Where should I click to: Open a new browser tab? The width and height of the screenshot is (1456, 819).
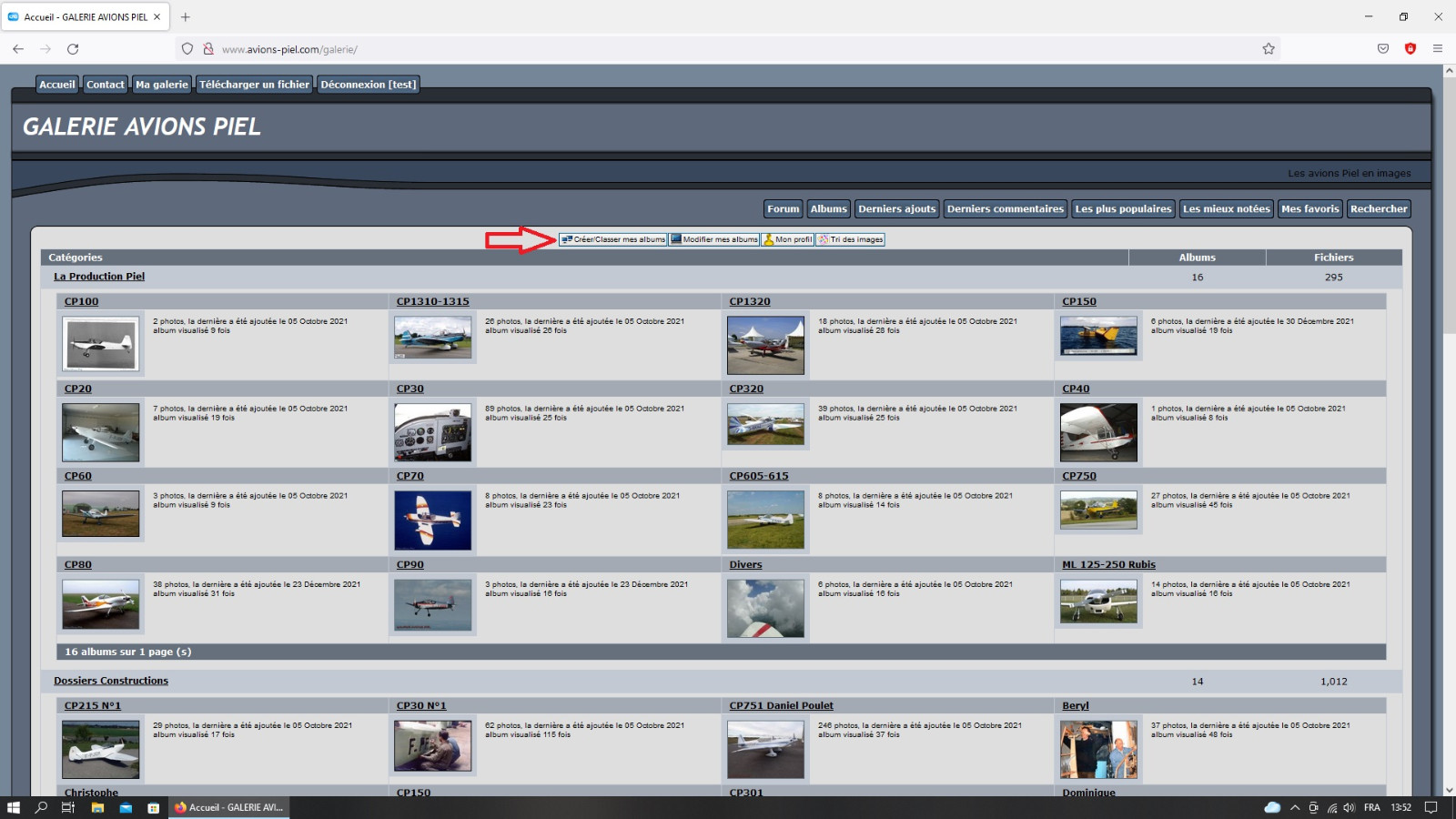(186, 16)
